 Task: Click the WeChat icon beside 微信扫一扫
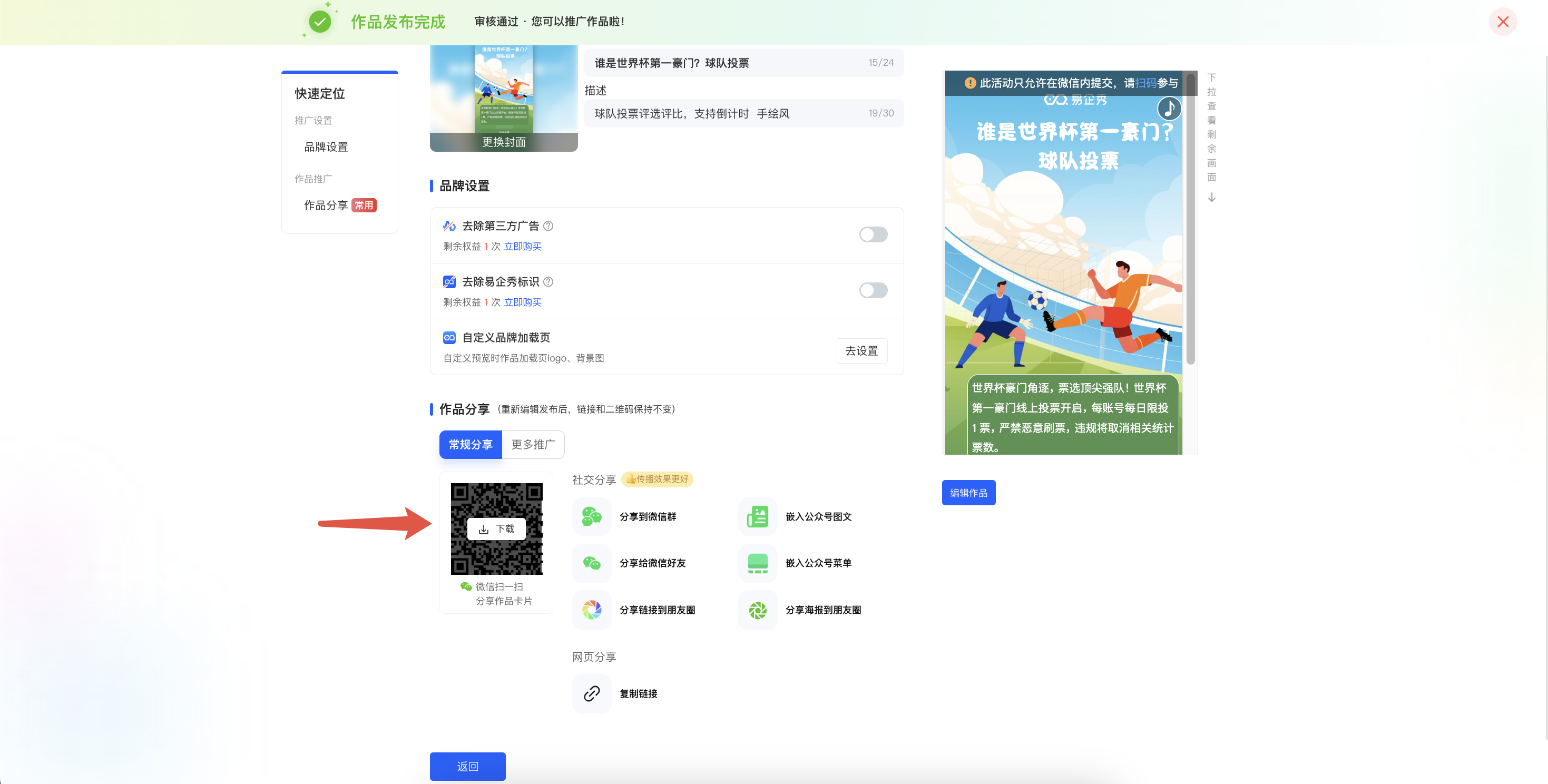pyautogui.click(x=466, y=586)
